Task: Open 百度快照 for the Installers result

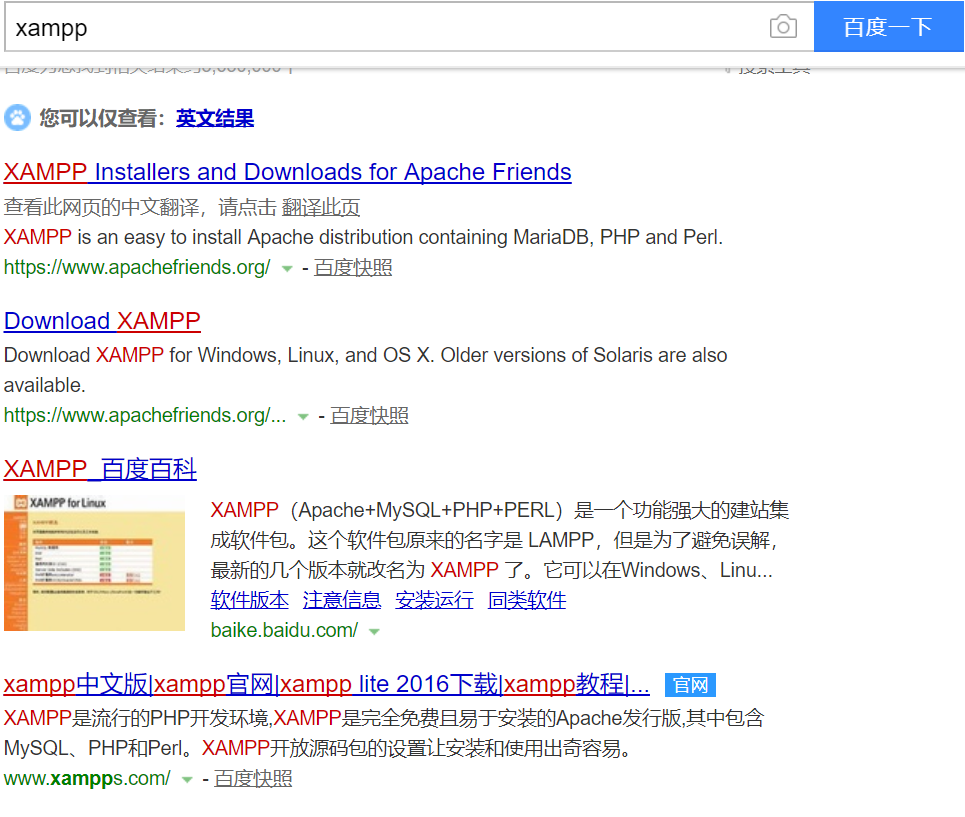Action: [x=353, y=268]
